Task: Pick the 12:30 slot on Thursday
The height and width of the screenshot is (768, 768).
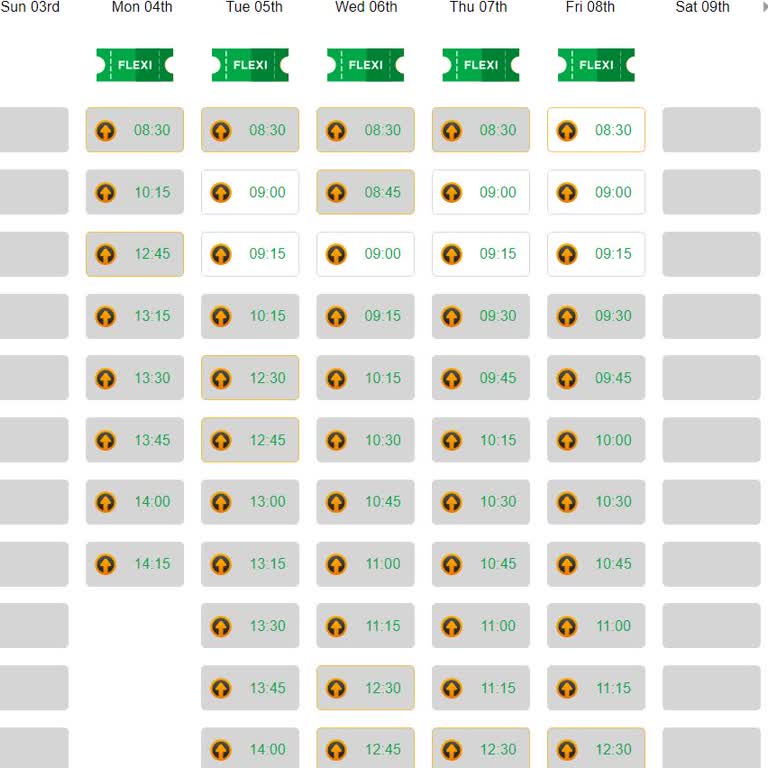Action: (481, 748)
